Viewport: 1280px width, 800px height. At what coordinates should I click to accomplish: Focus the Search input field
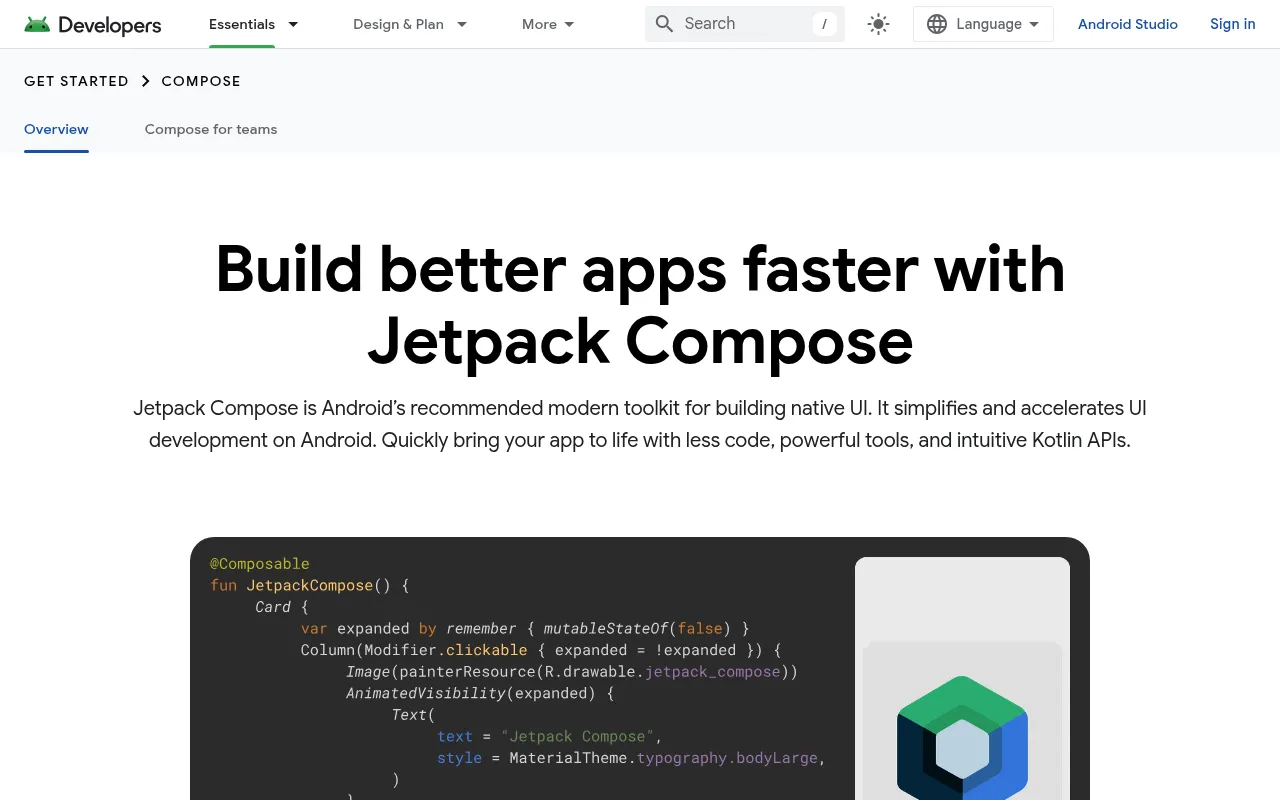pyautogui.click(x=745, y=24)
